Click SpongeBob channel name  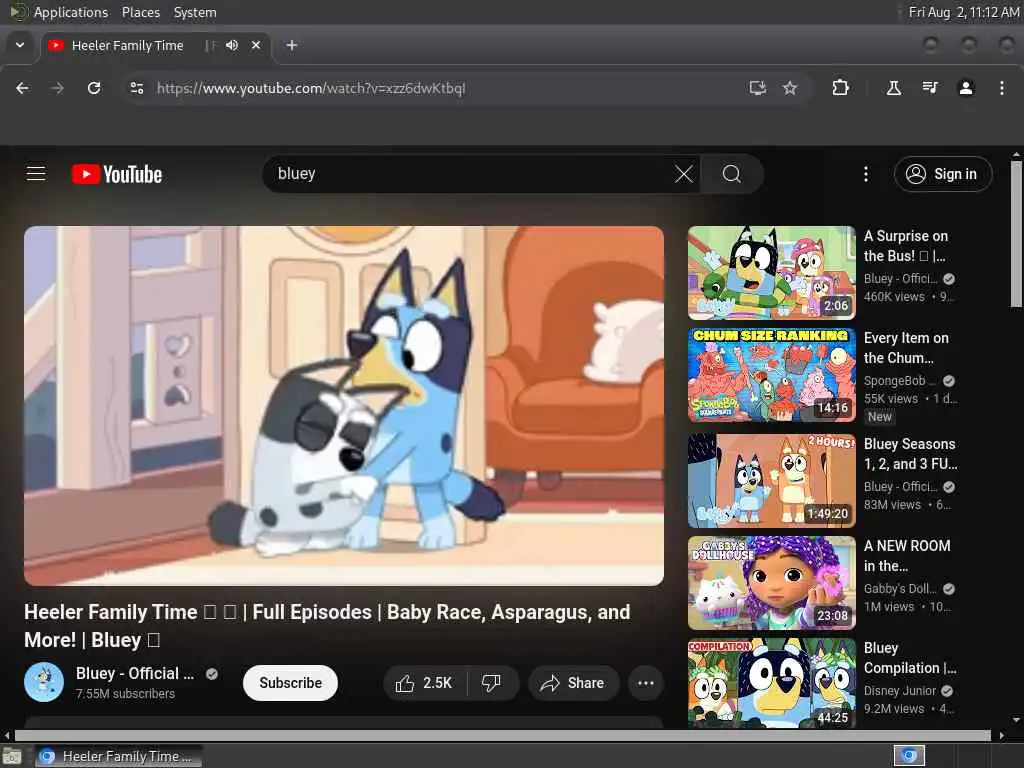coord(900,381)
